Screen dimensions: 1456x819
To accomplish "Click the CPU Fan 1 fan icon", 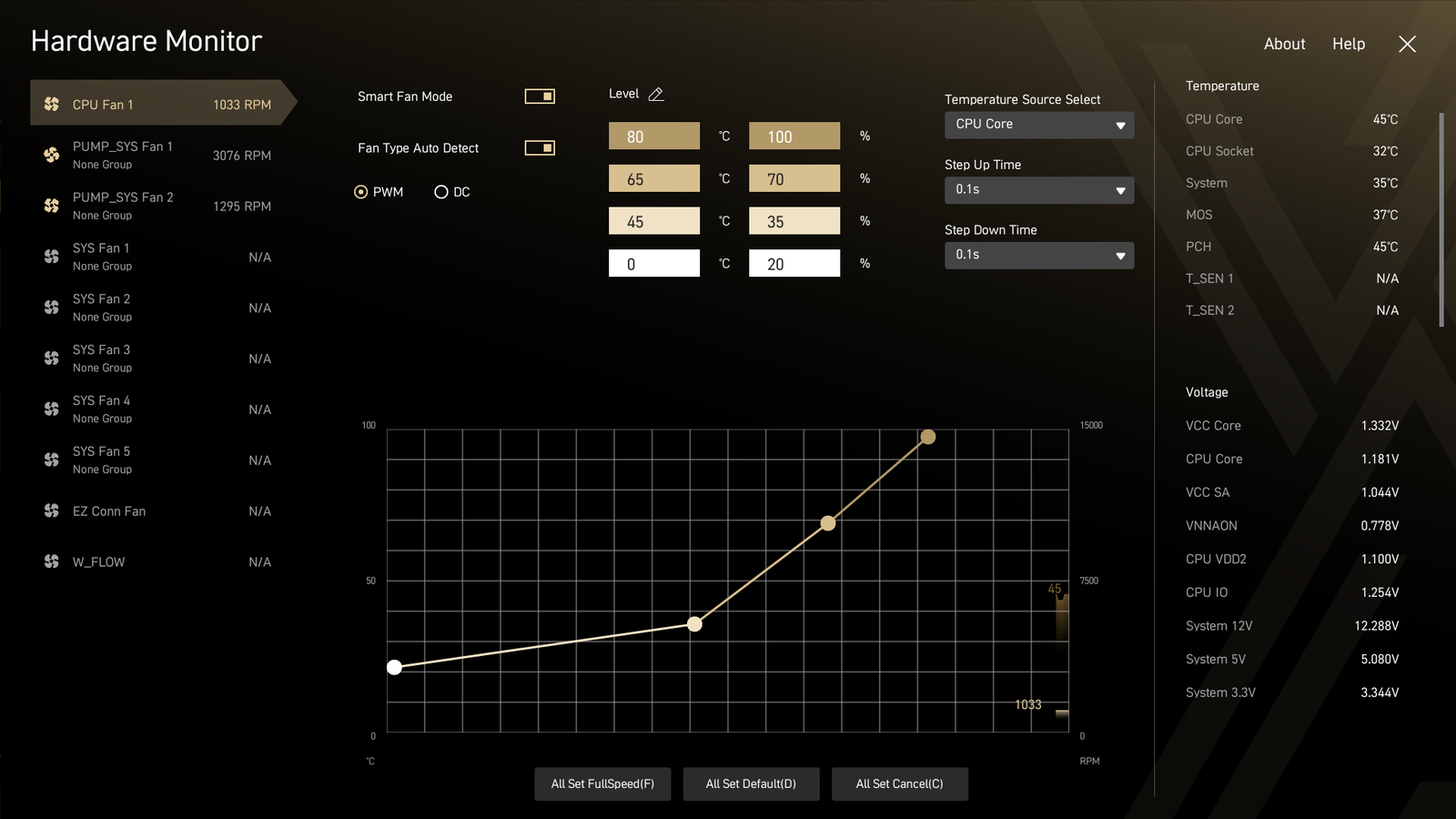I will pyautogui.click(x=52, y=105).
